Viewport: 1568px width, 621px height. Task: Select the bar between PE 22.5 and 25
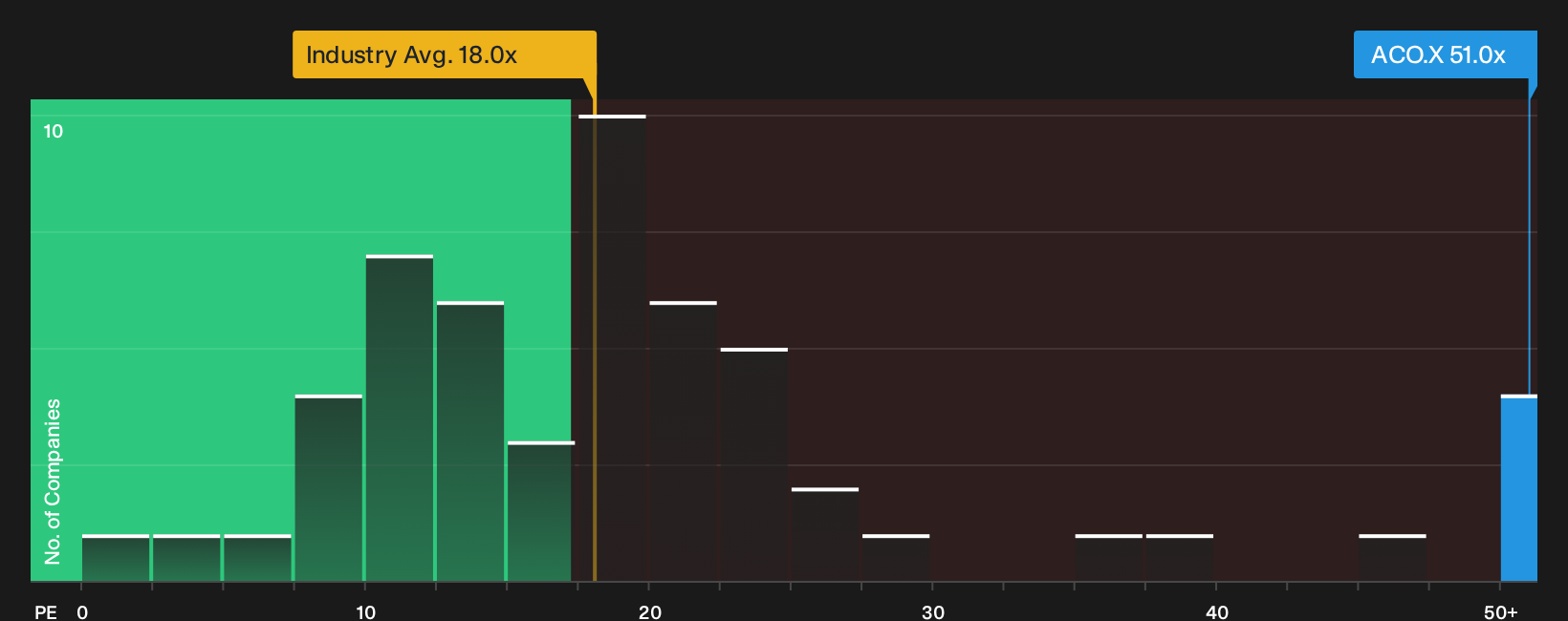tap(754, 465)
